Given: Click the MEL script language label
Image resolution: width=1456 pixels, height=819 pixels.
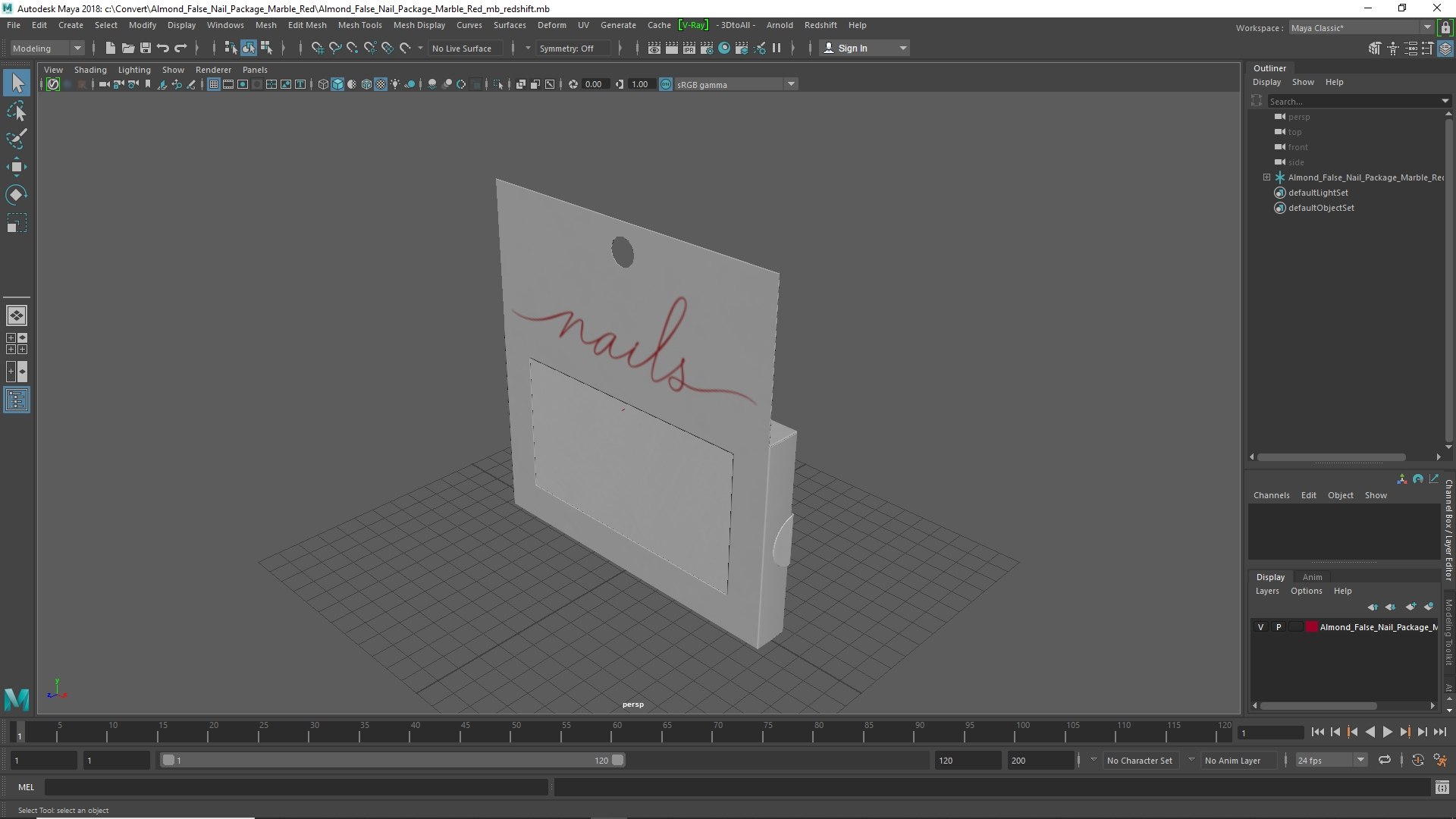Looking at the screenshot, I should click(27, 787).
